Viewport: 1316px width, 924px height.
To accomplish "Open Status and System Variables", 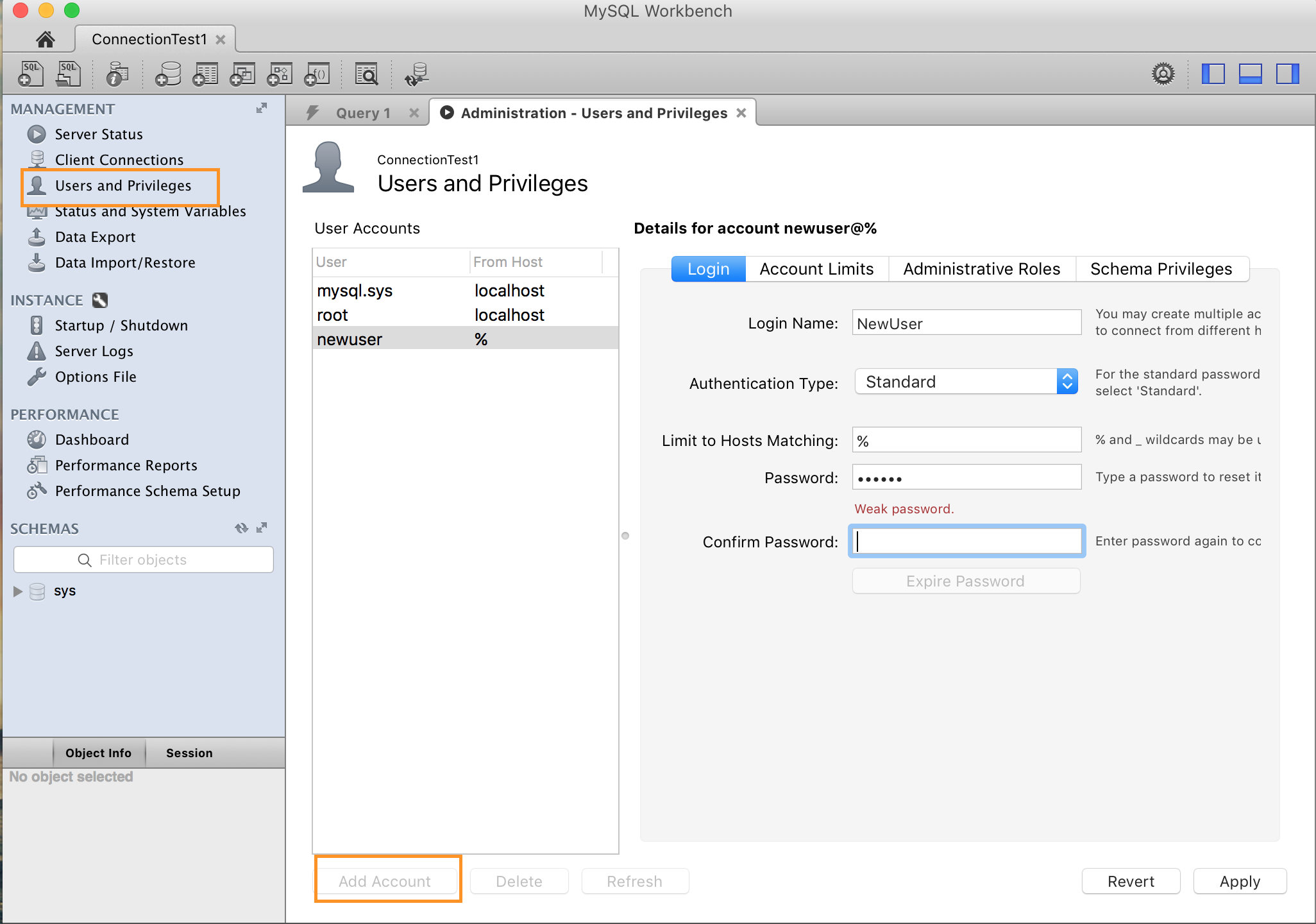I will (150, 211).
